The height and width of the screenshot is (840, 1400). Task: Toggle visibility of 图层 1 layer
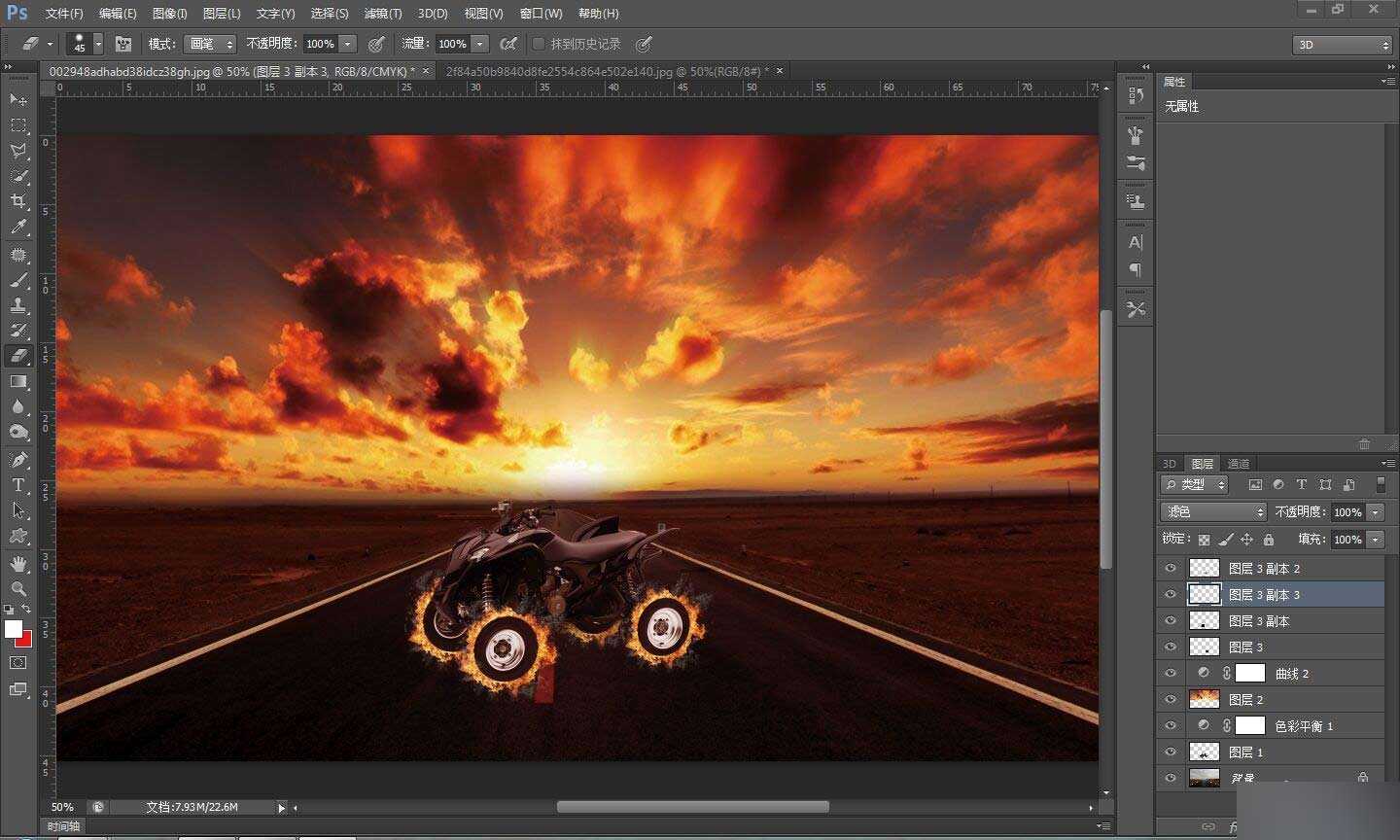point(1171,752)
